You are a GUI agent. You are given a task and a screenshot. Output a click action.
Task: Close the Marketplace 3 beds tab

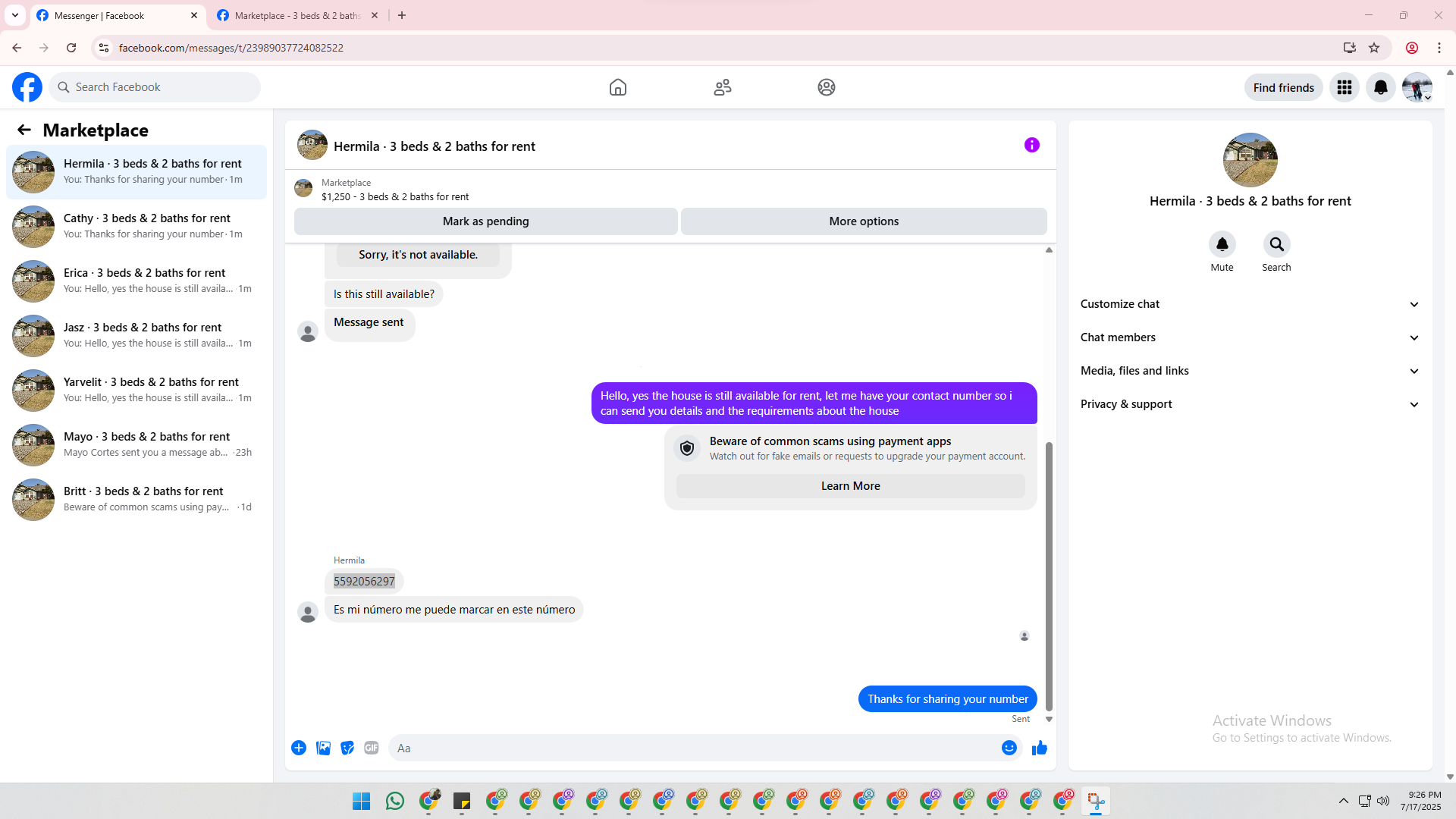tap(375, 15)
